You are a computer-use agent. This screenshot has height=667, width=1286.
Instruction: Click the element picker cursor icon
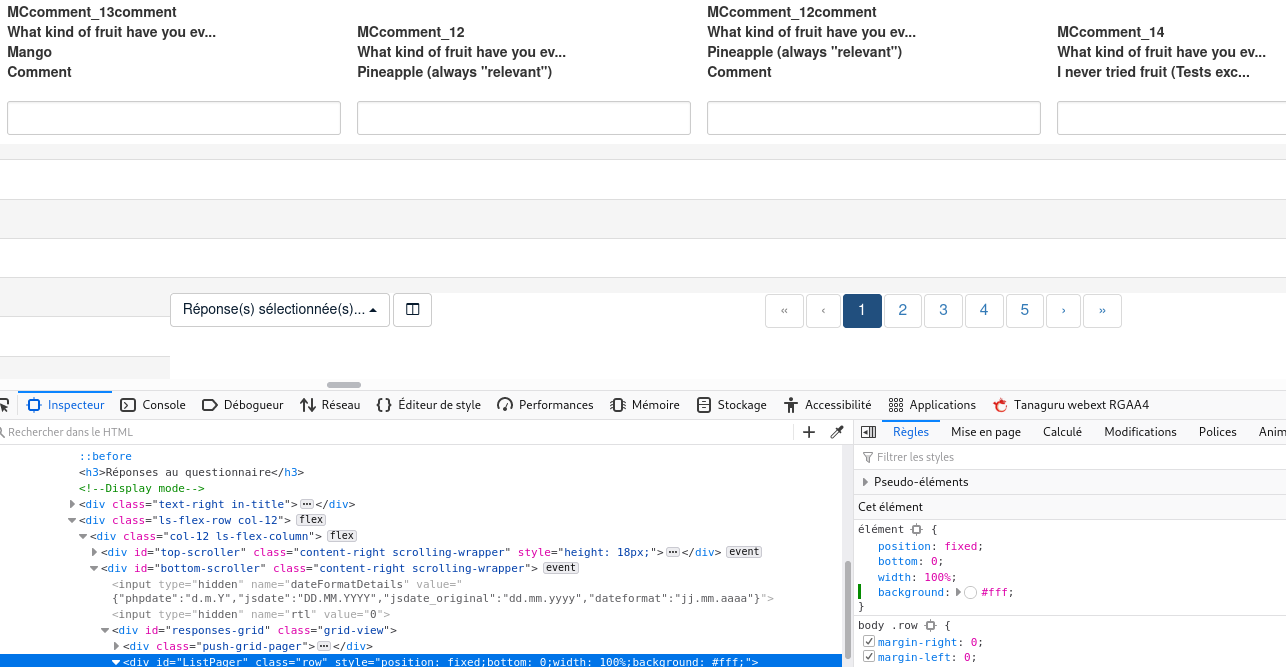tap(4, 405)
